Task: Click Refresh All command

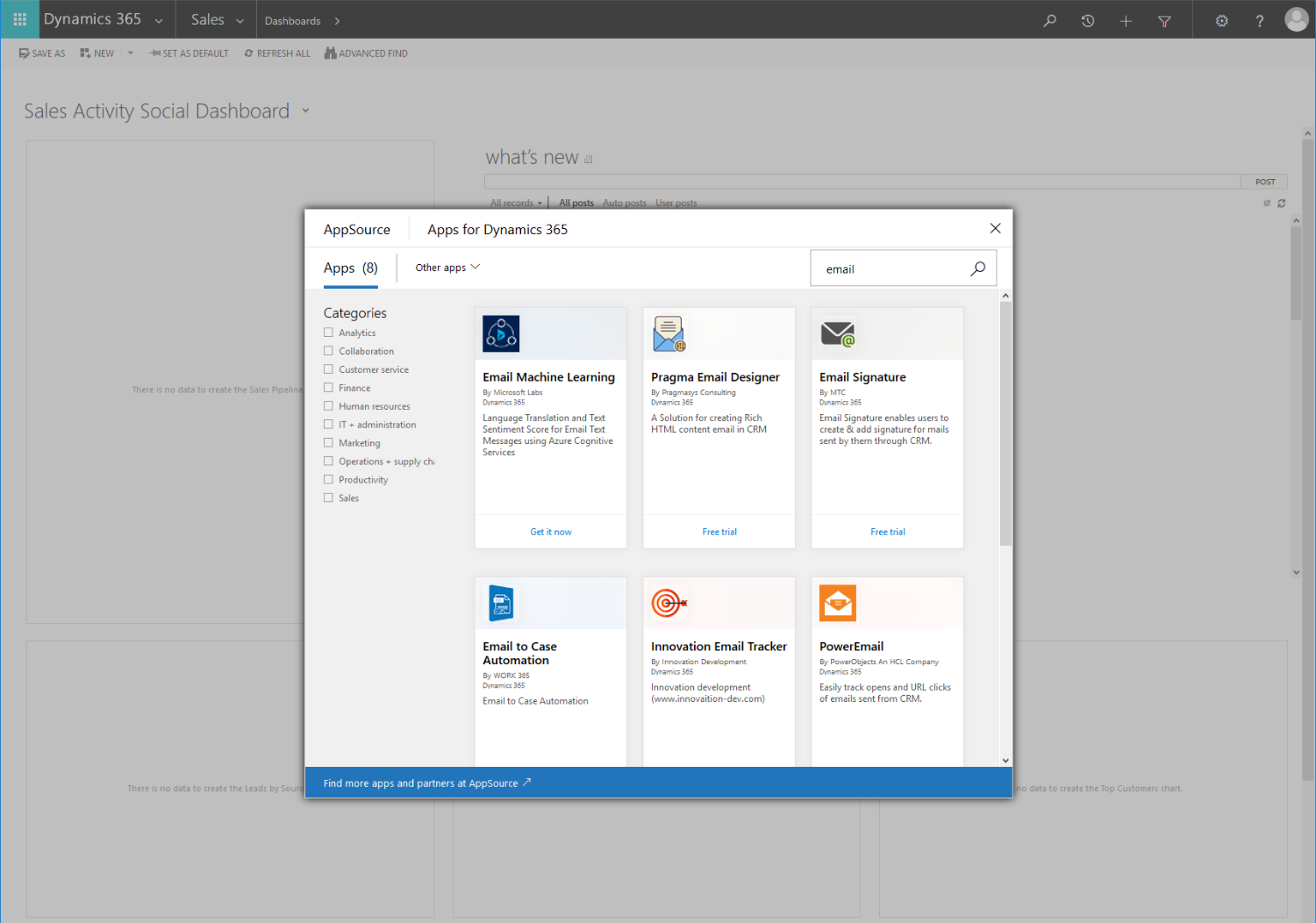Action: tap(277, 54)
